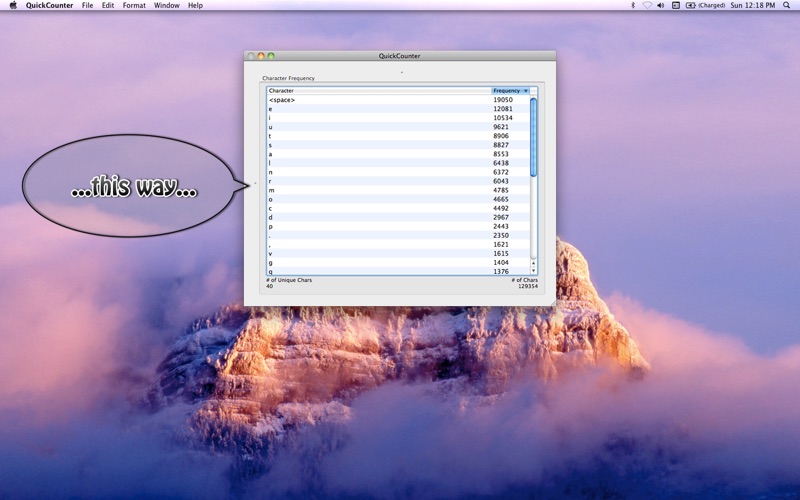This screenshot has height=500, width=800.
Task: Click the frequency value 10534
Action: click(x=503, y=118)
